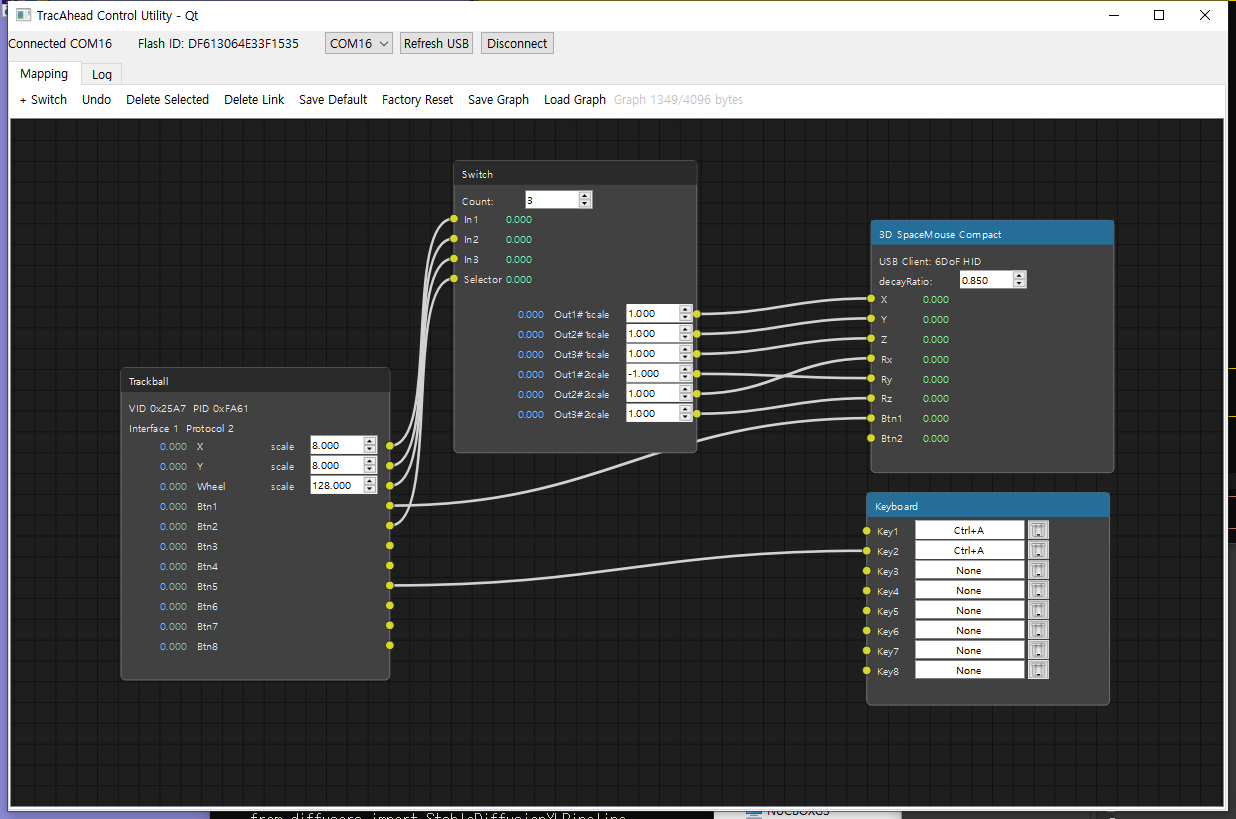Click Save Graph
The image size is (1236, 819).
[498, 99]
